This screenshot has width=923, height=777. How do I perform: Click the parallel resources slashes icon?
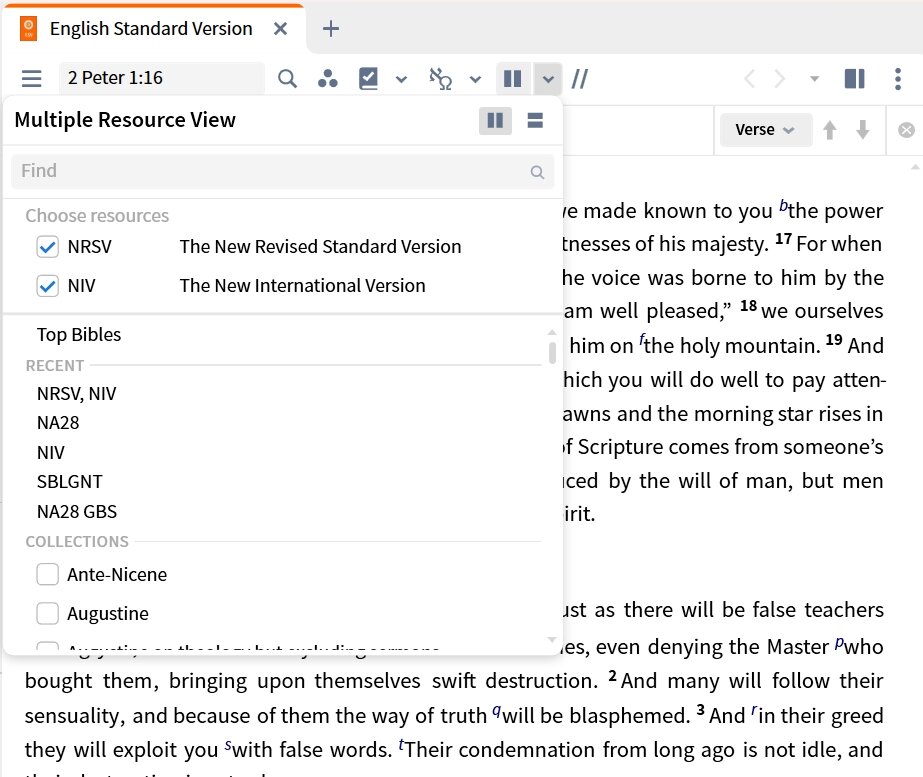click(580, 78)
